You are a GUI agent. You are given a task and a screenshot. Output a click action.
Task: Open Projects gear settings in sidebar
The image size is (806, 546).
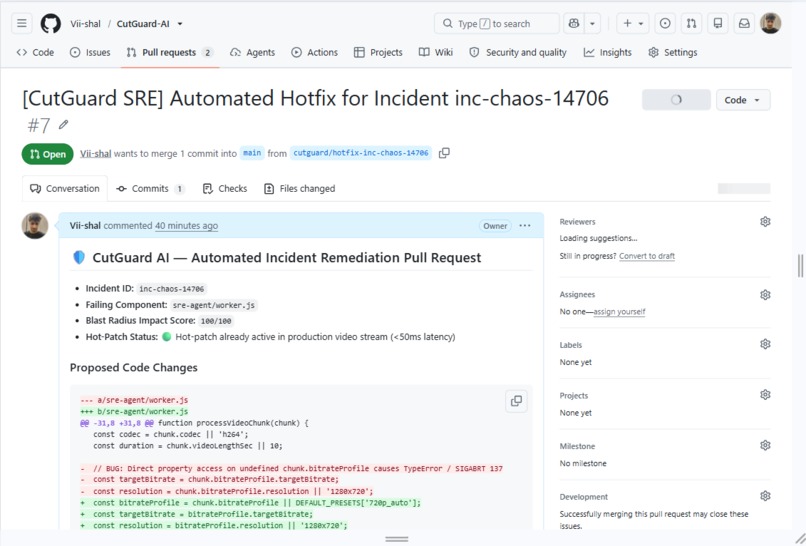(765, 394)
